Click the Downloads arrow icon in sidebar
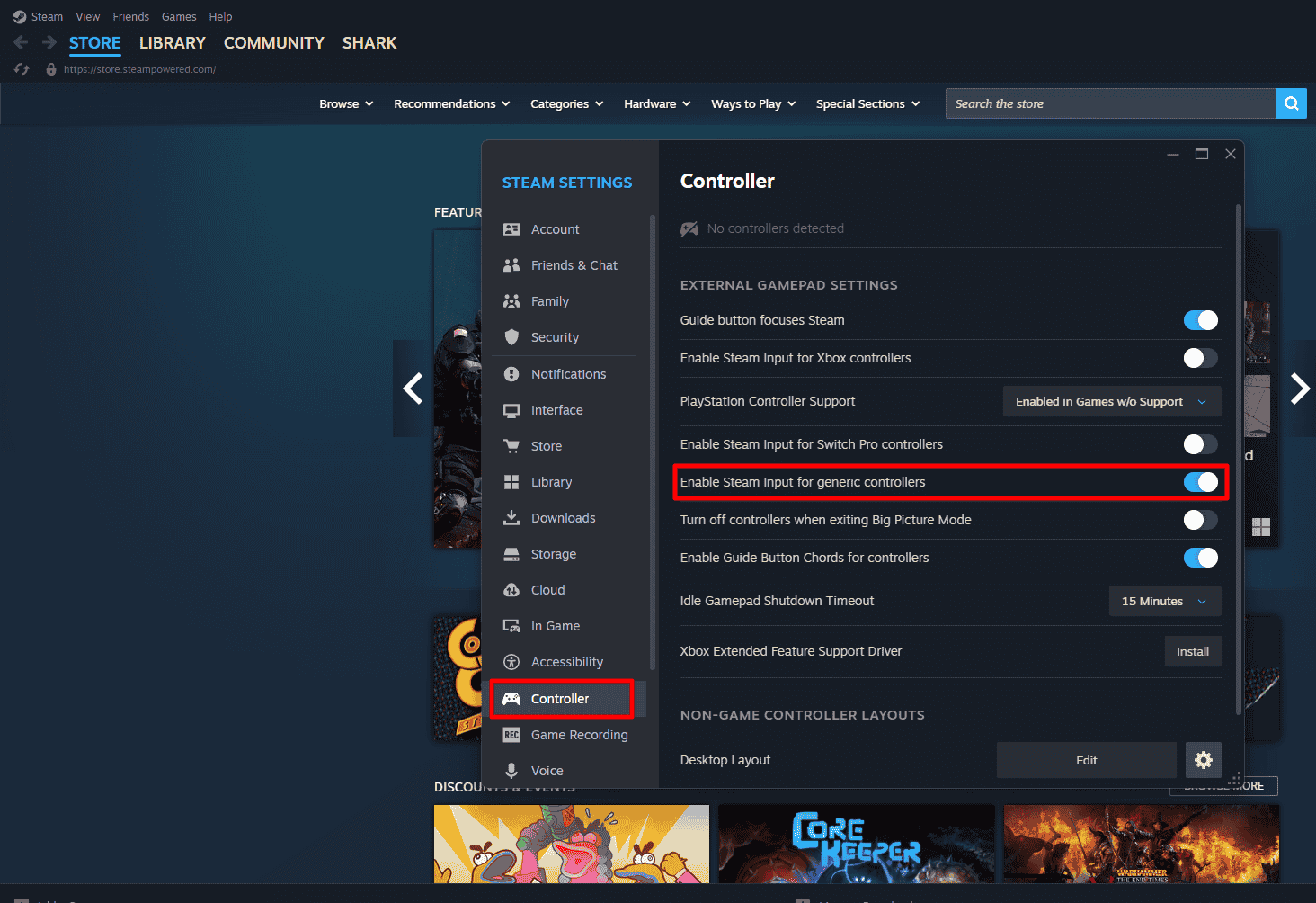Image resolution: width=1316 pixels, height=903 pixels. tap(511, 518)
